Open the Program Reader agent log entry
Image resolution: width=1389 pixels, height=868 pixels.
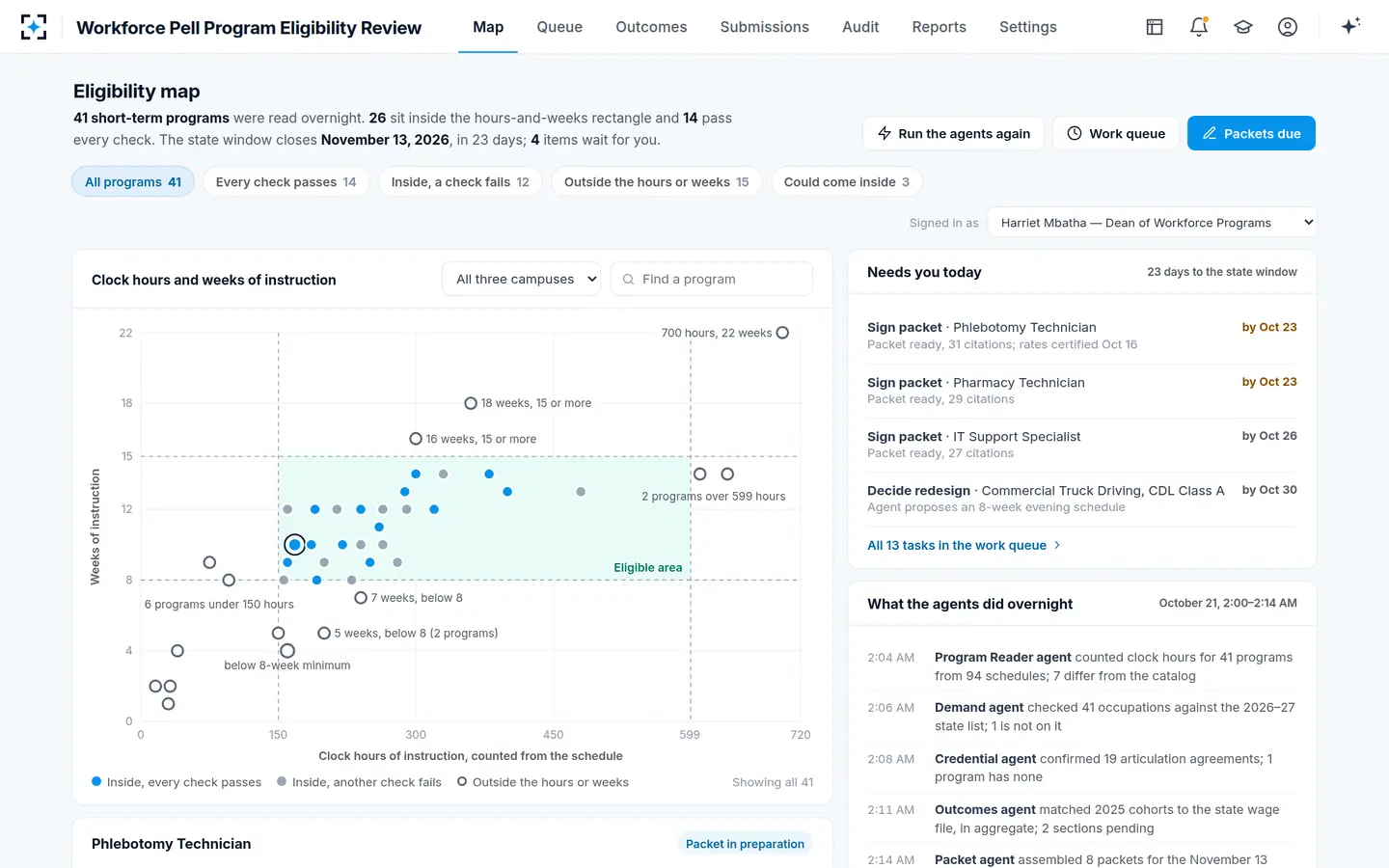point(1081,666)
